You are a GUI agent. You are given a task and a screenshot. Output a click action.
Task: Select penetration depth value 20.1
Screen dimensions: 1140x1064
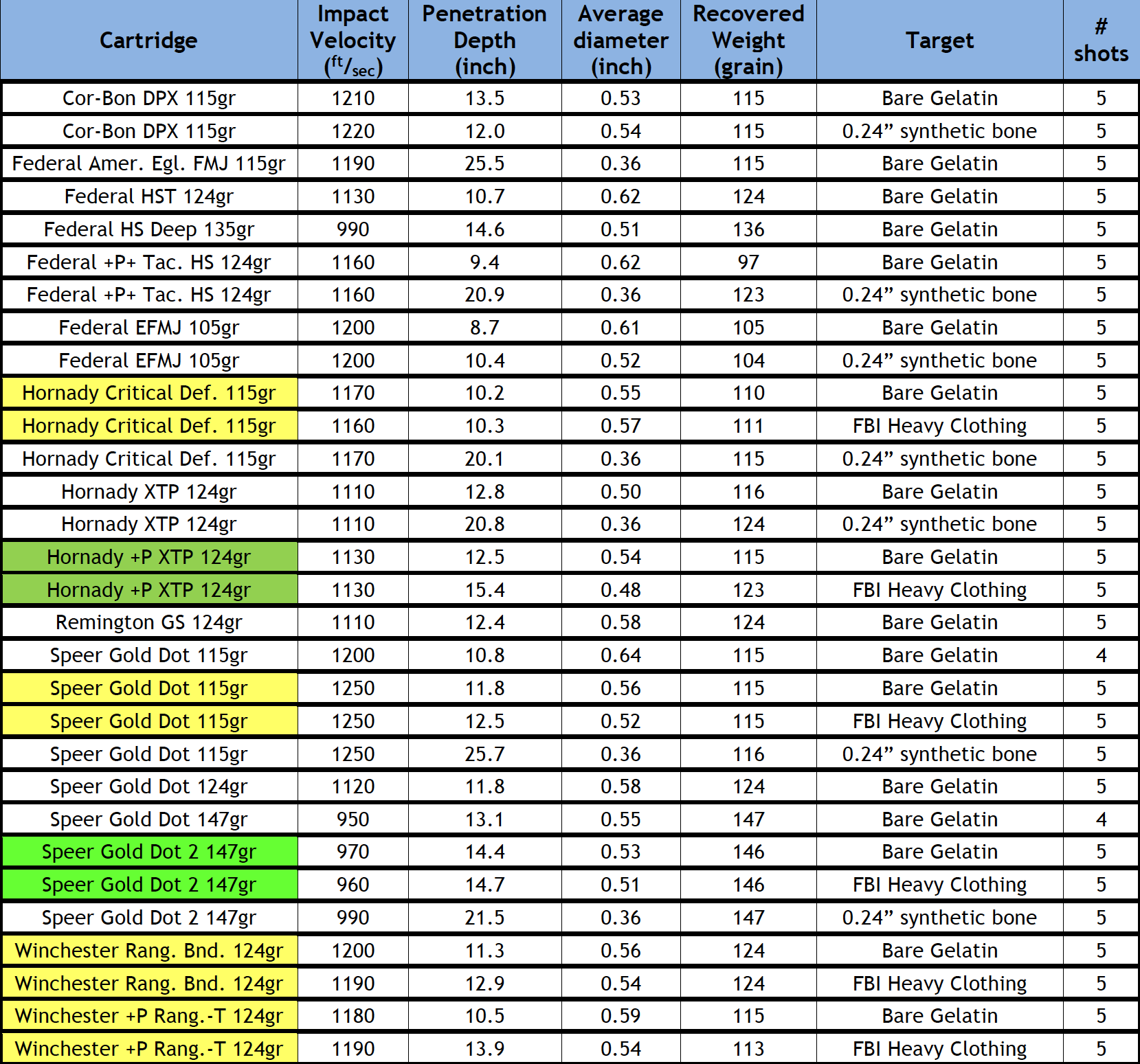pyautogui.click(x=484, y=459)
